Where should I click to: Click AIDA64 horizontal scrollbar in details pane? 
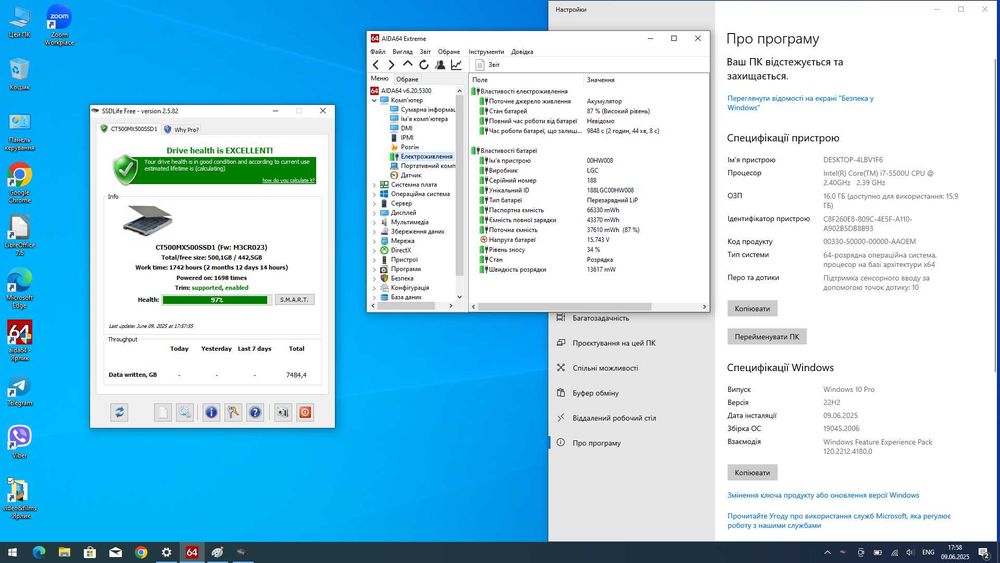564,307
